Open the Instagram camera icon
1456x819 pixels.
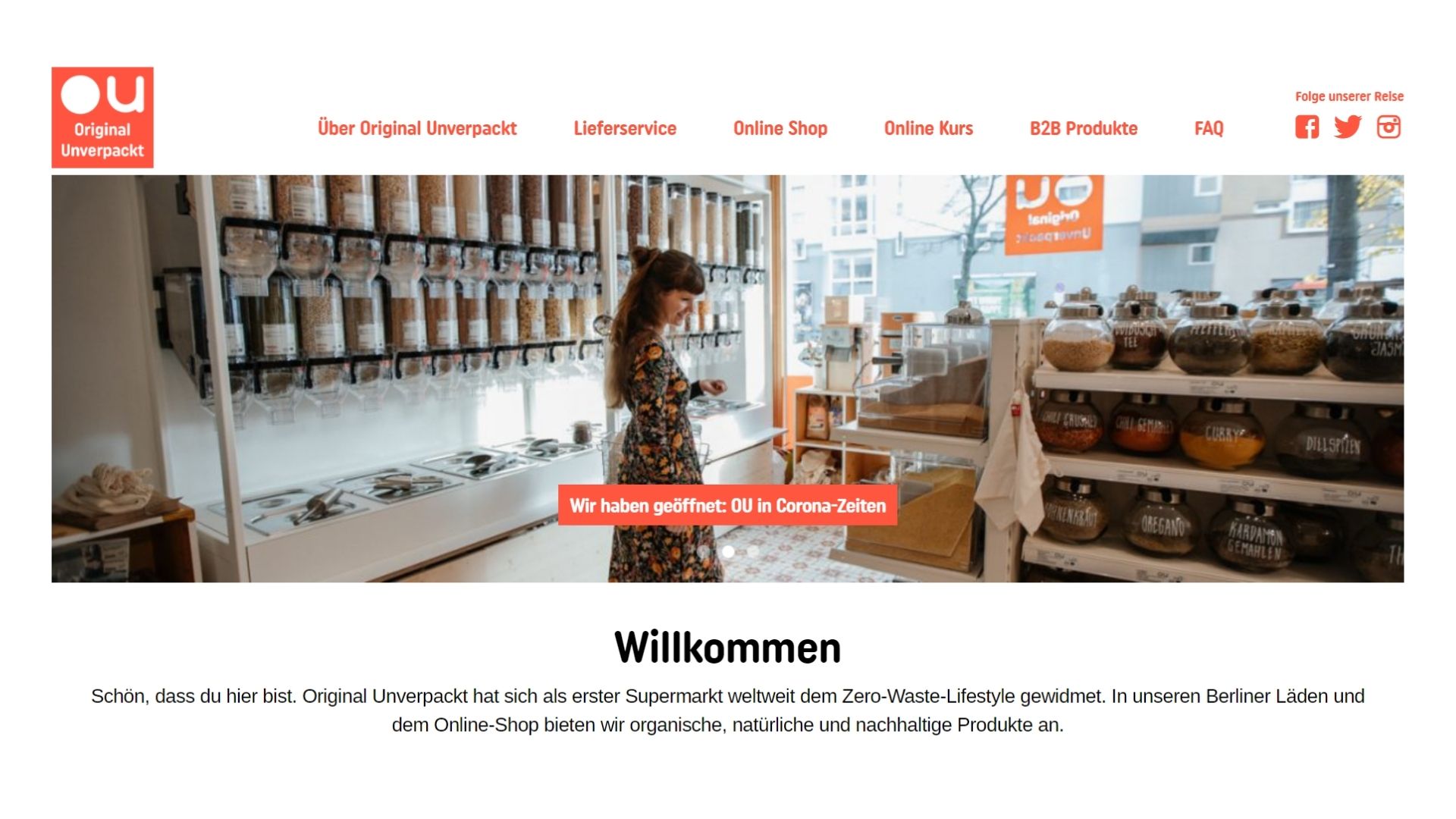[1389, 127]
